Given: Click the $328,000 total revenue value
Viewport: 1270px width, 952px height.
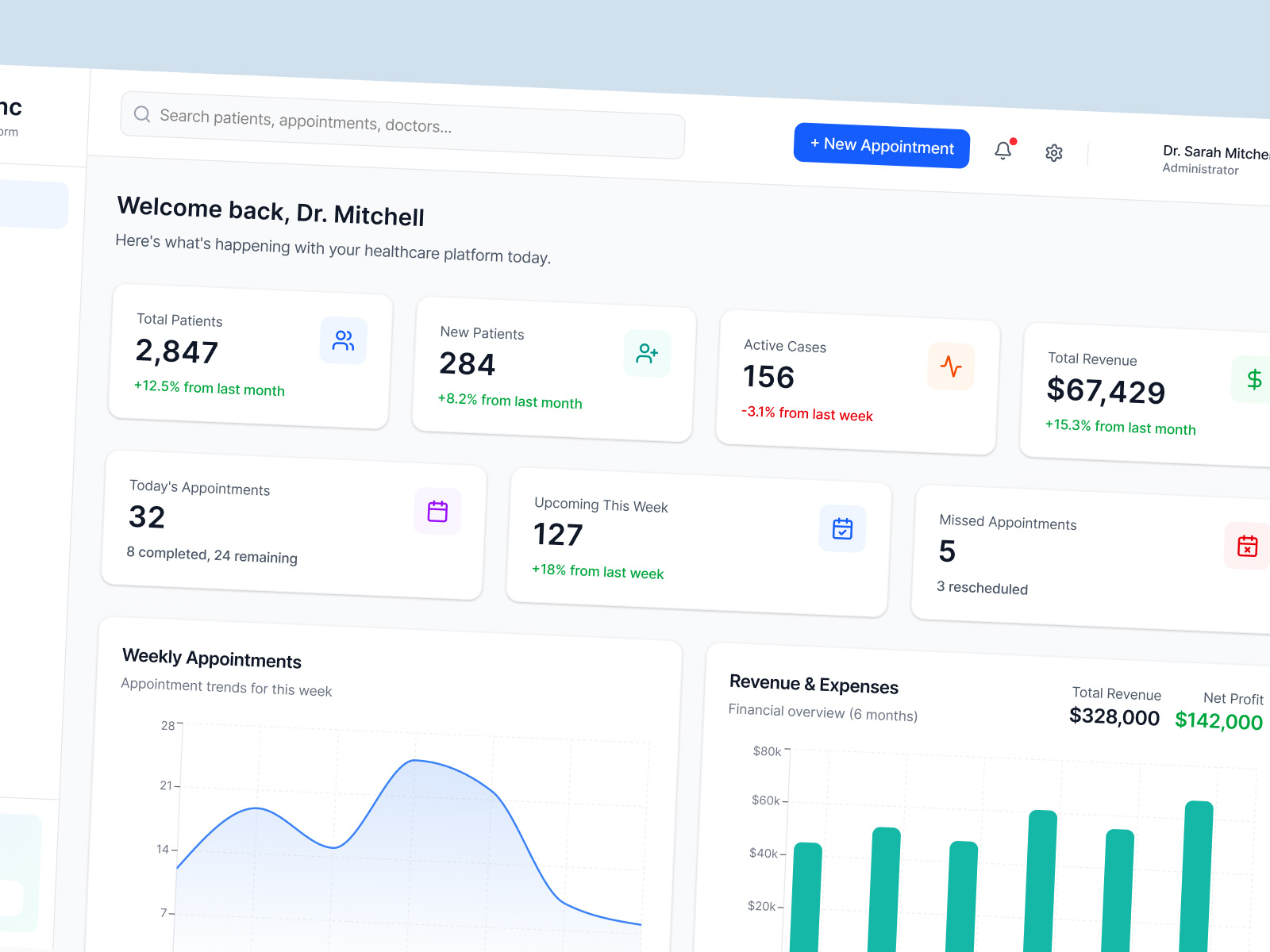Looking at the screenshot, I should tap(1114, 716).
